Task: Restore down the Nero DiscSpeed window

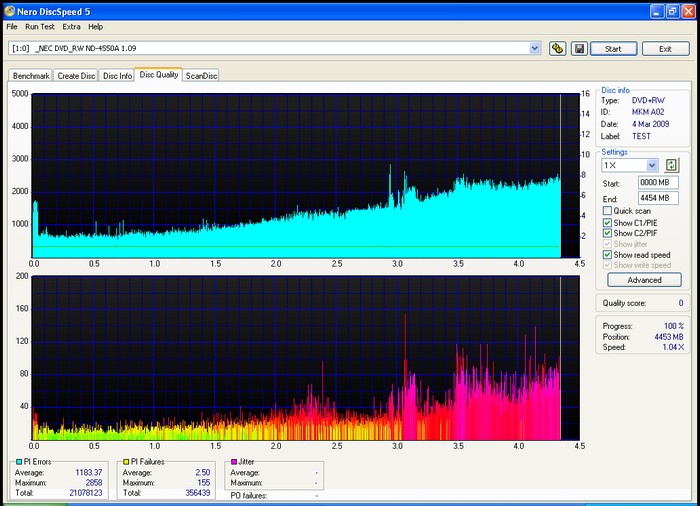Action: coord(671,11)
